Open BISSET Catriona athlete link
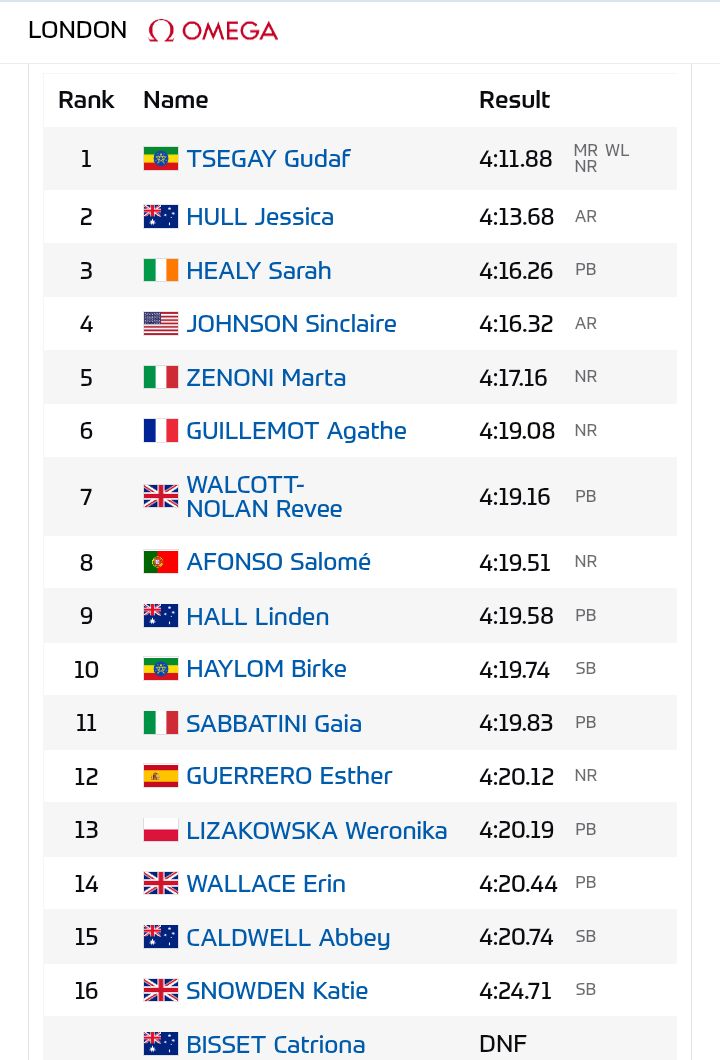 click(x=276, y=1044)
